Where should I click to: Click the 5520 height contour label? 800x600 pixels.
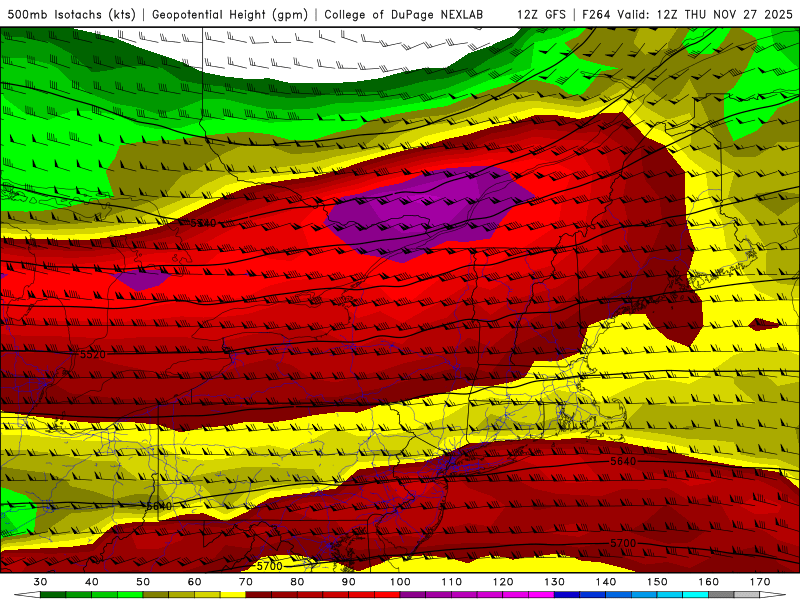(93, 354)
